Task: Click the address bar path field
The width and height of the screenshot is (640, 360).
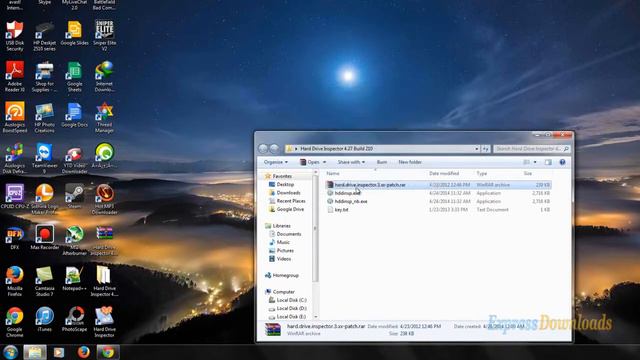Action: (382, 149)
